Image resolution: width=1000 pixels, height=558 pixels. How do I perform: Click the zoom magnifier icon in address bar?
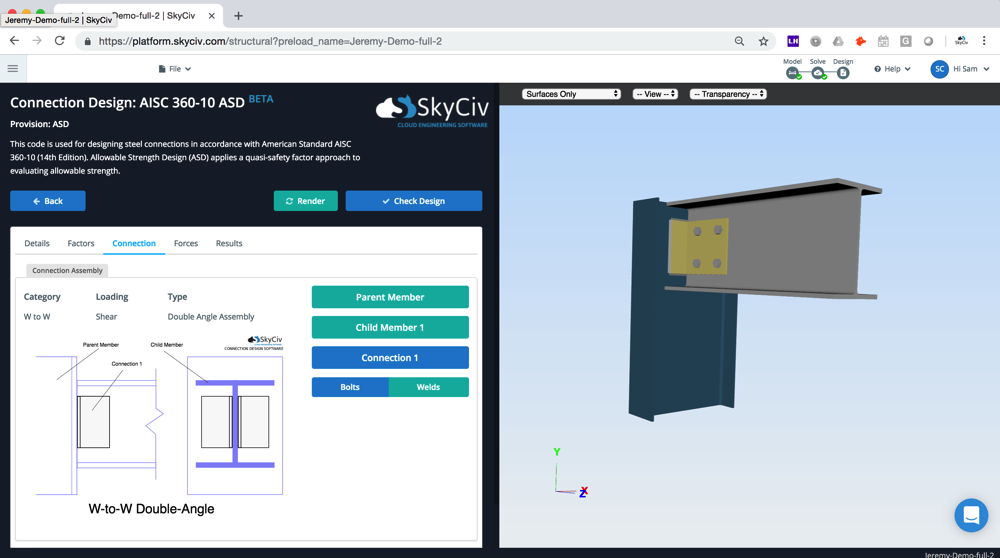coord(739,41)
